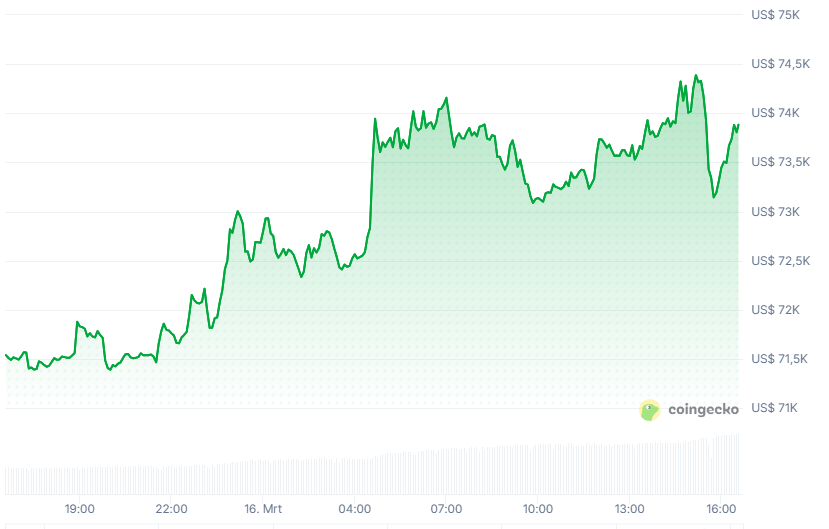Image resolution: width=829 pixels, height=529 pixels.
Task: Select the US$ 74,5K axis label
Action: pyautogui.click(x=782, y=64)
